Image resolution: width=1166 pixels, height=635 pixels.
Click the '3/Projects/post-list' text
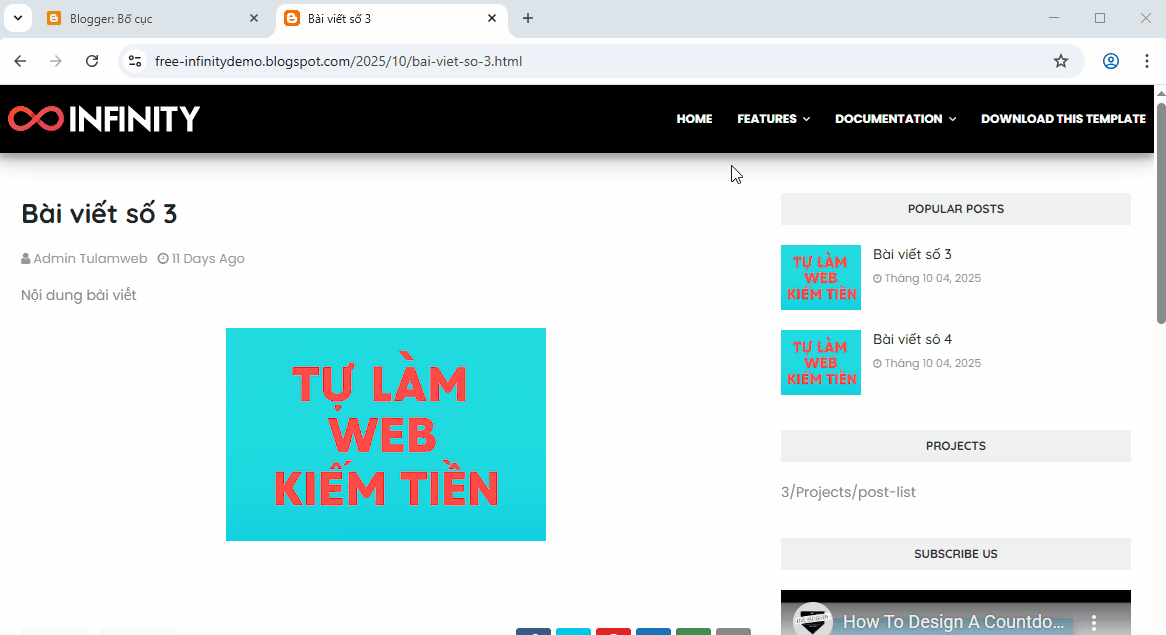click(848, 492)
